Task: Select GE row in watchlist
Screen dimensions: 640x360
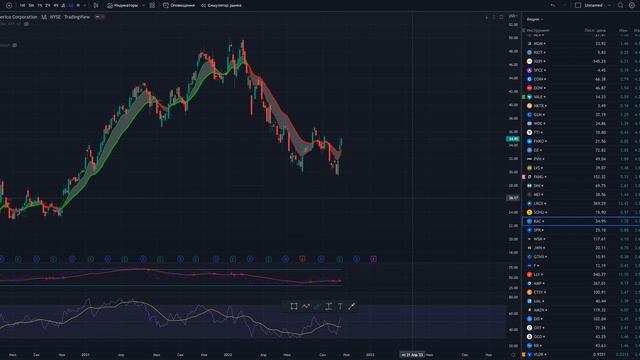Action: 581,150
